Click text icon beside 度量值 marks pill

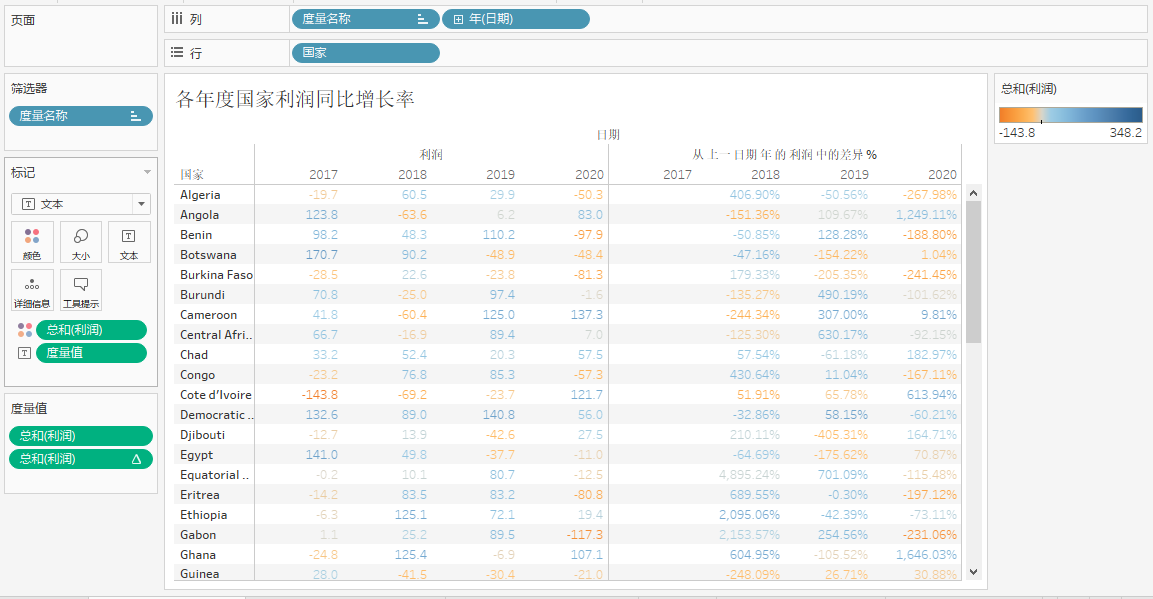tap(25, 353)
